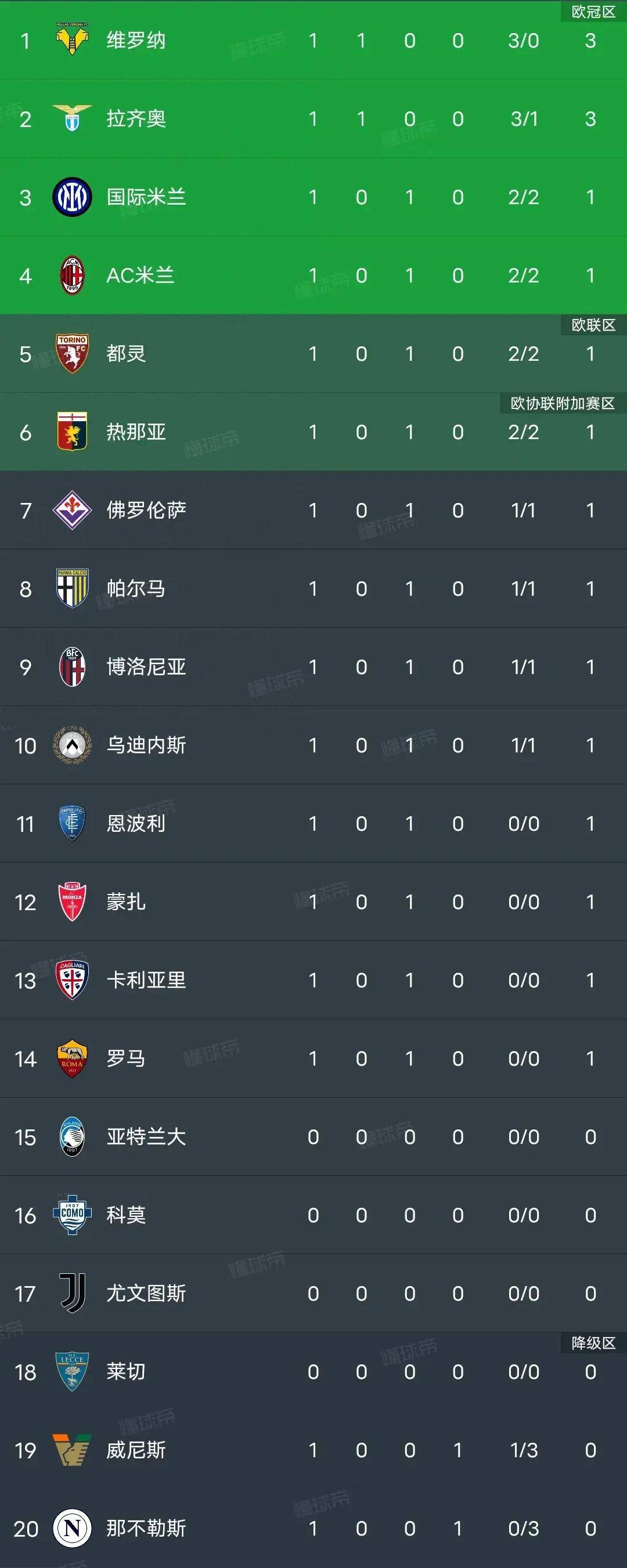Tap the 降级区 relegation zone label
Image resolution: width=627 pixels, height=1568 pixels.
(593, 1343)
